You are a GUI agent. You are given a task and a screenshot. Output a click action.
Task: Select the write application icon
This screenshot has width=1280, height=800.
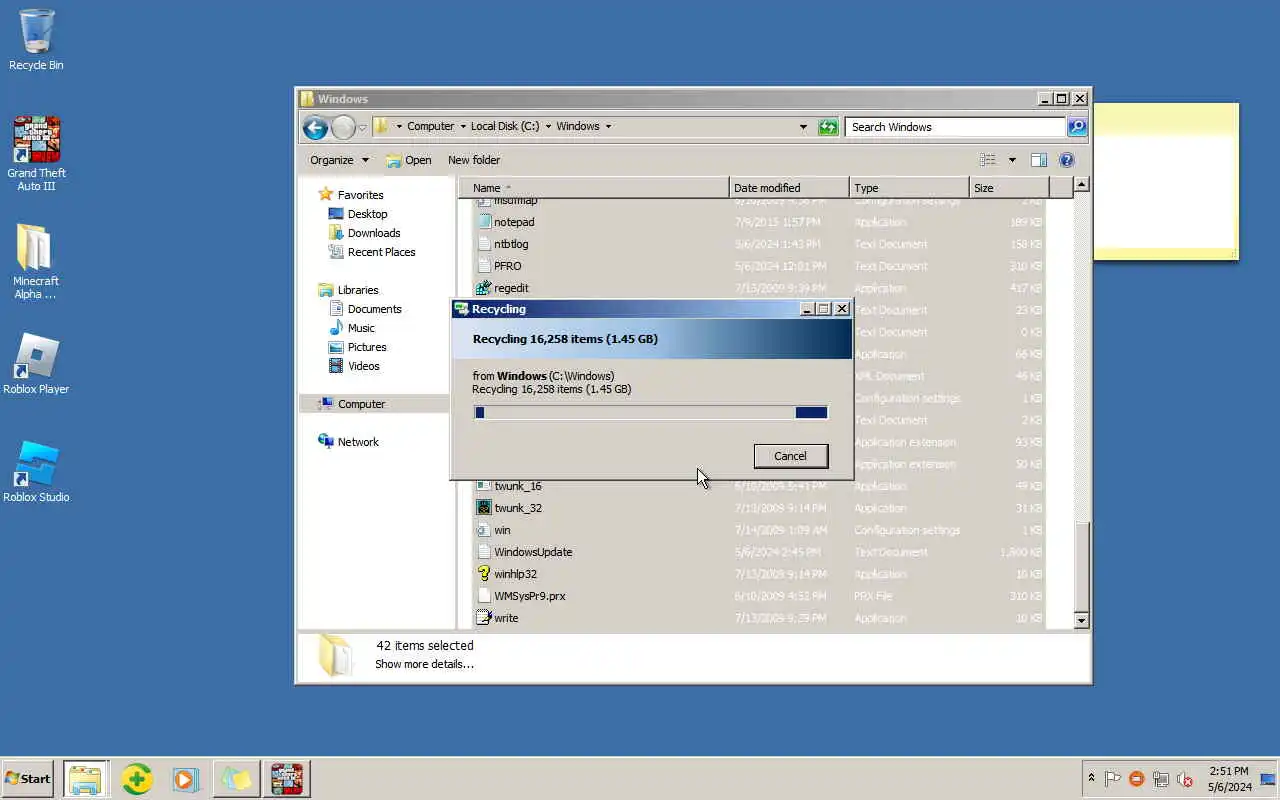point(484,618)
